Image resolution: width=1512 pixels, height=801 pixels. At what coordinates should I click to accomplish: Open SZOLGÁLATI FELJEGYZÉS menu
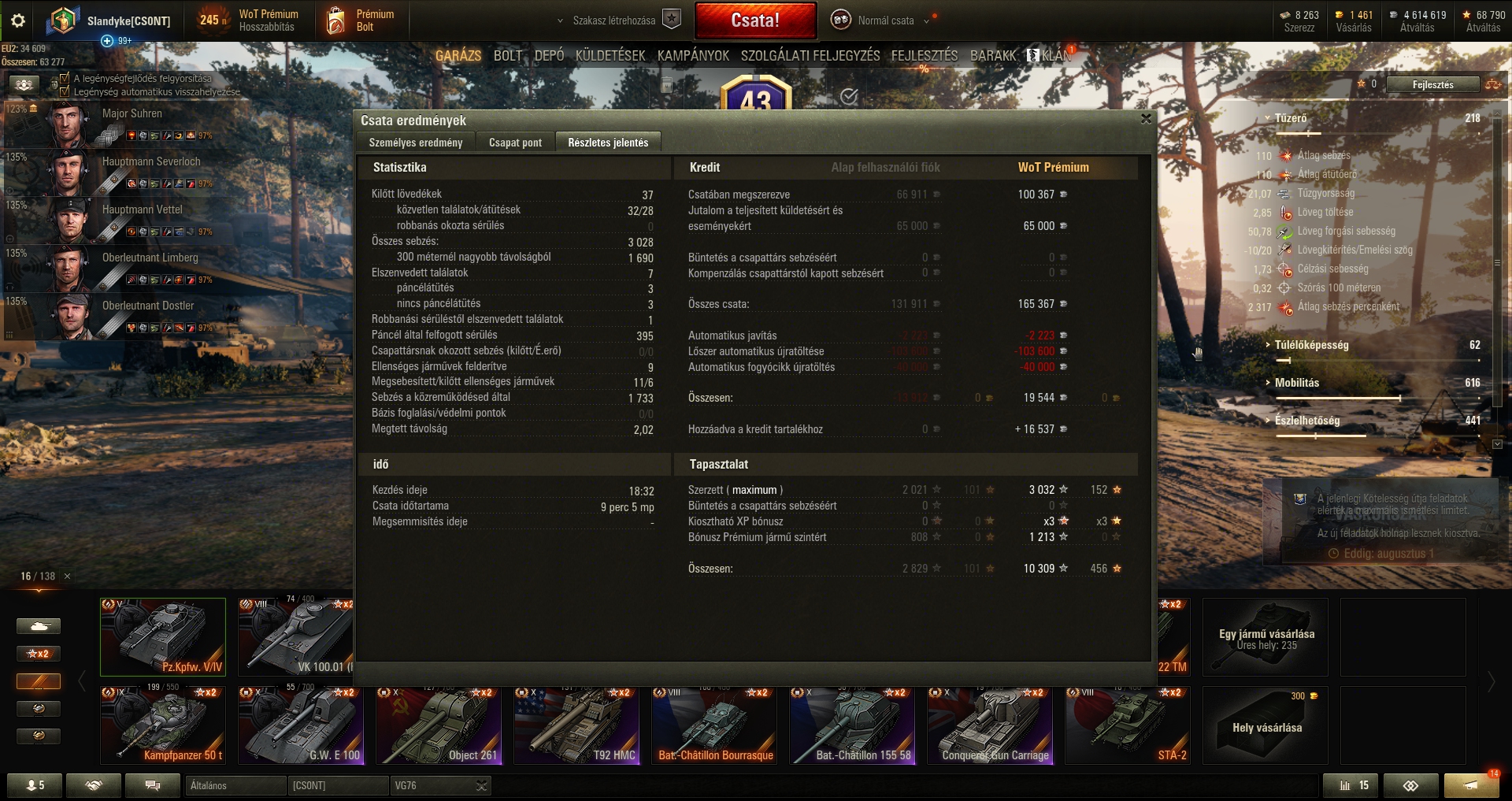tap(810, 56)
